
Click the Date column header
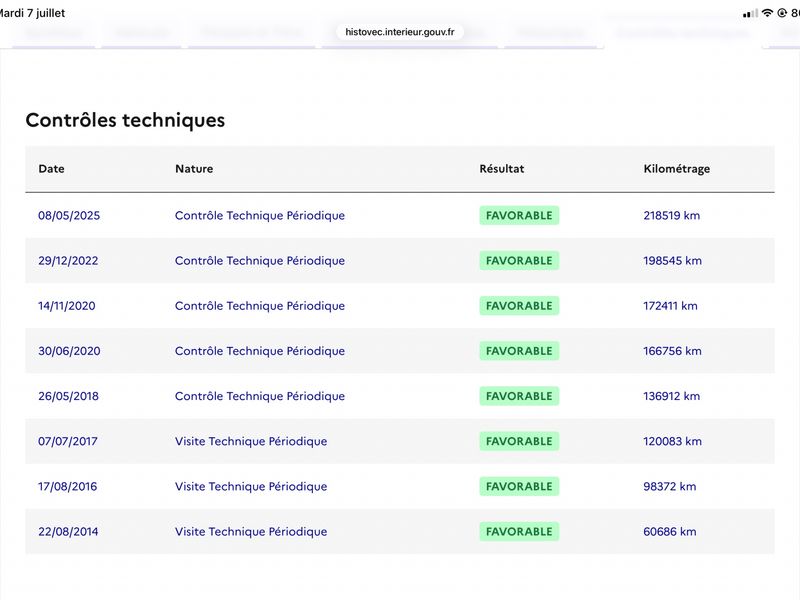51,169
